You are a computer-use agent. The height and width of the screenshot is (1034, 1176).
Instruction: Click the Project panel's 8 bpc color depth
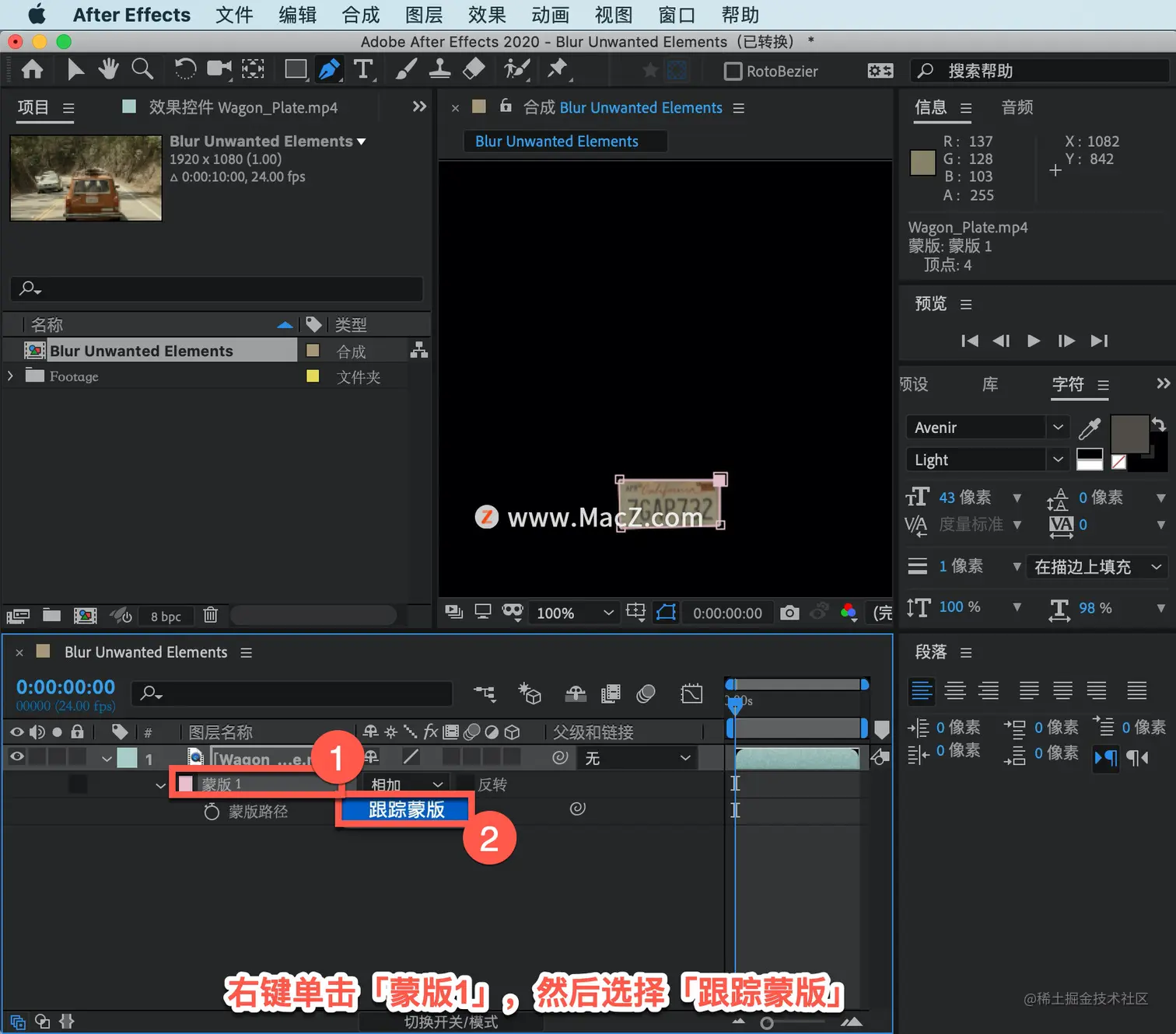click(166, 617)
